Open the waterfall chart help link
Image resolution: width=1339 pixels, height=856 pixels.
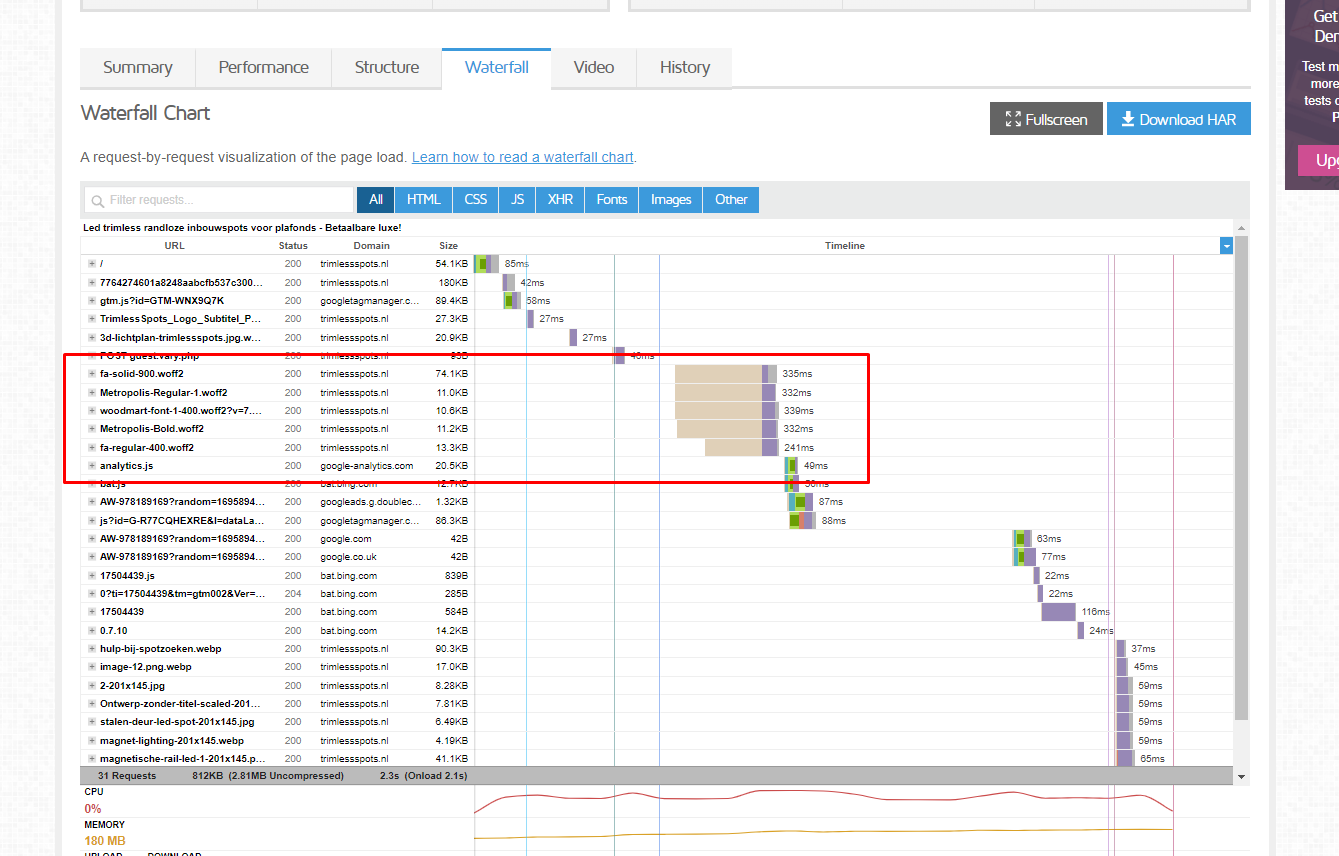pos(523,157)
